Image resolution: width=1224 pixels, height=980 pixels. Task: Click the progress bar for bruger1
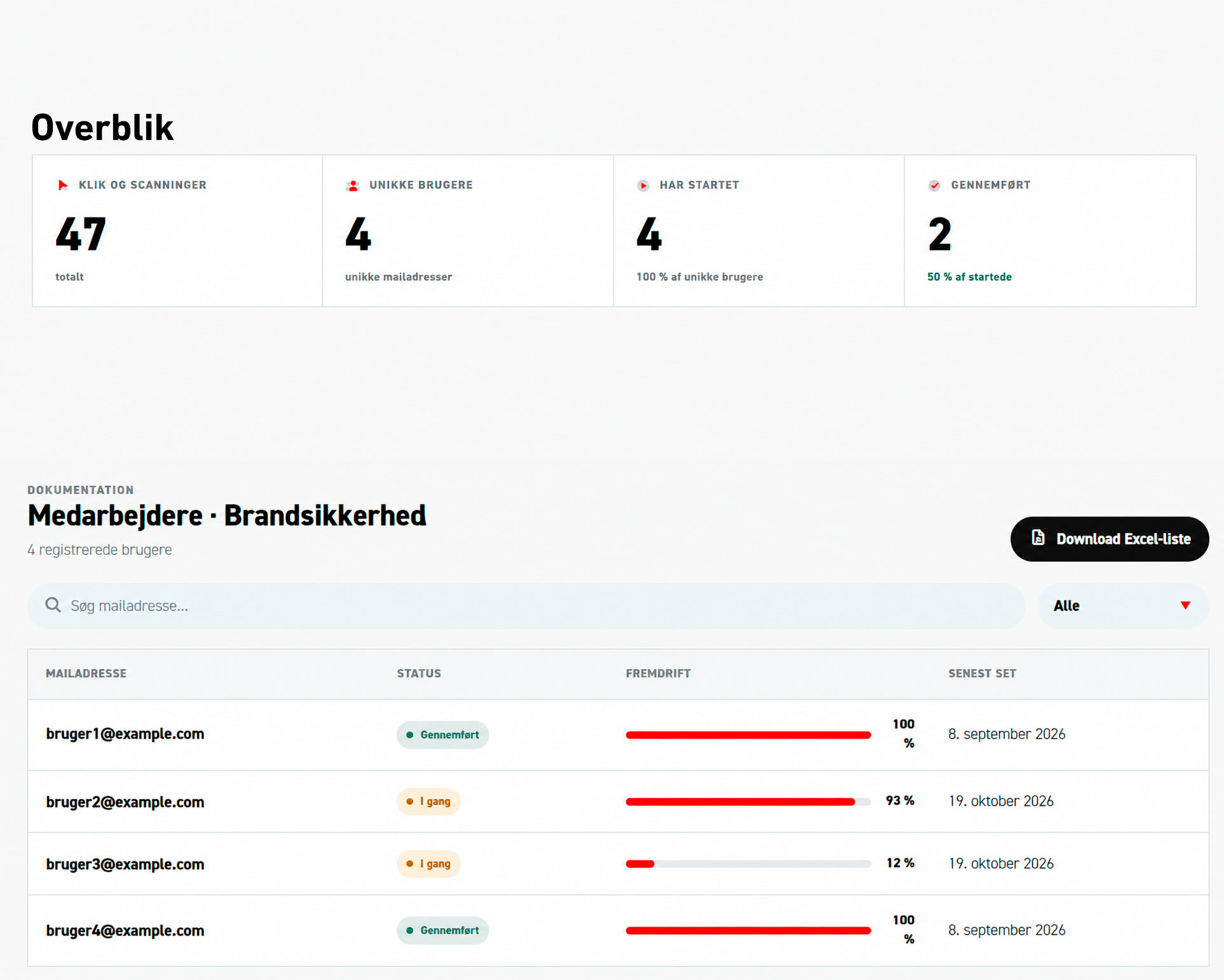[x=748, y=735]
